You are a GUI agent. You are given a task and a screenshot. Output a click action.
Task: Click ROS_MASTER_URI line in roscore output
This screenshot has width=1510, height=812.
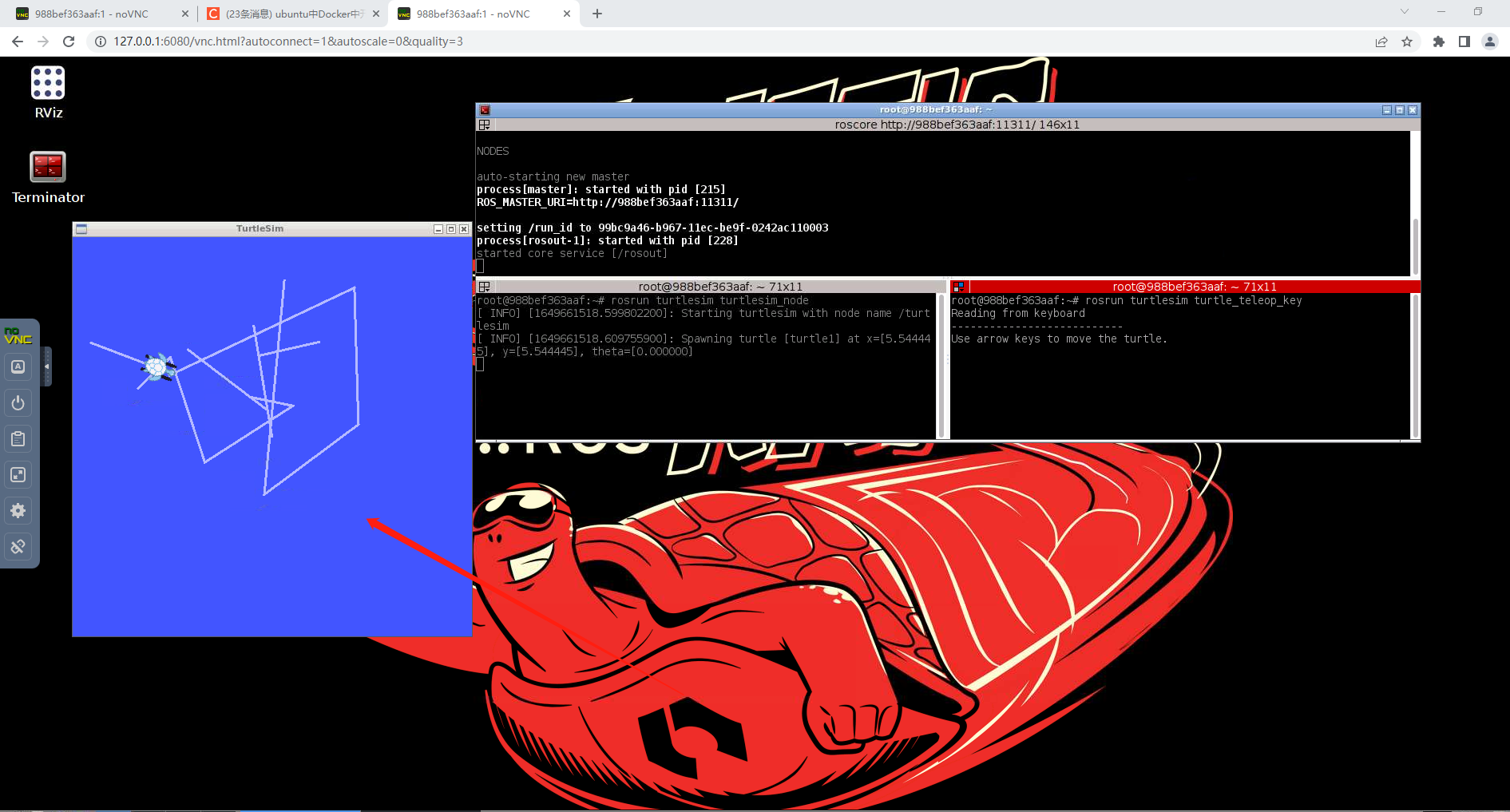[x=608, y=203]
